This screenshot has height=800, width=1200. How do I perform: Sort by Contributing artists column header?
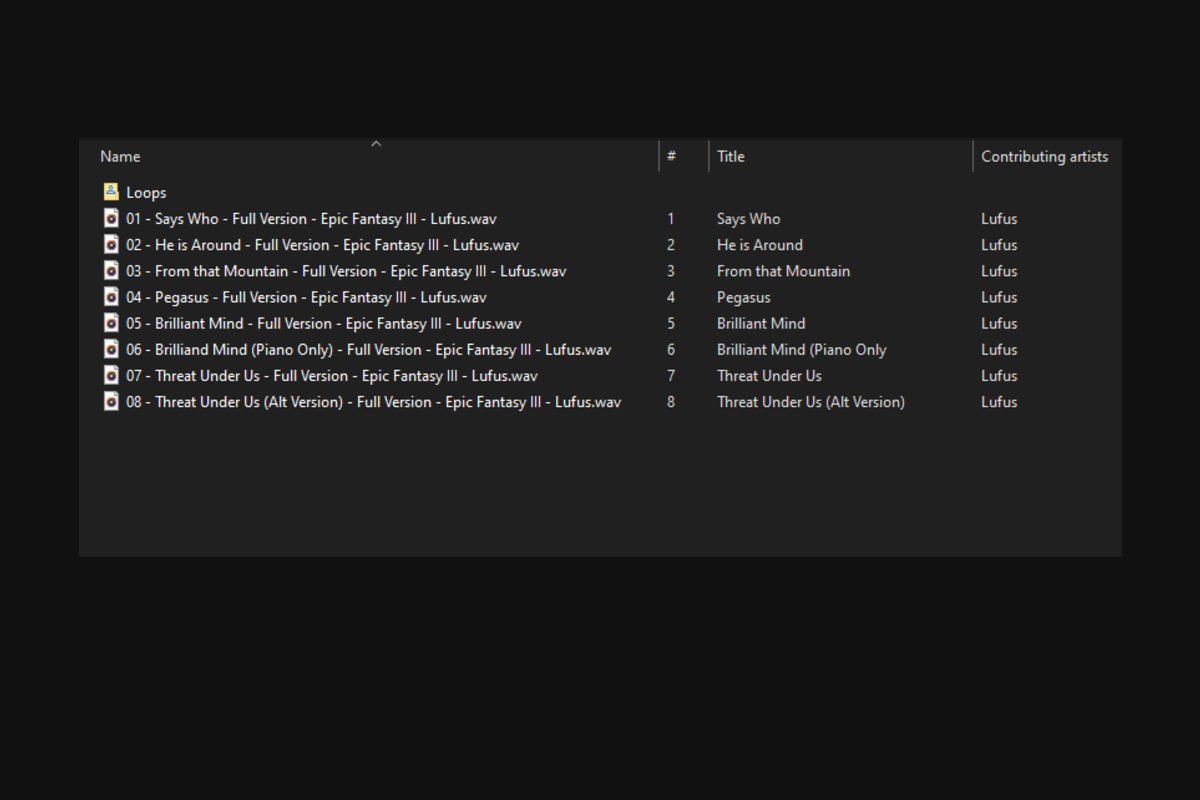tap(1044, 156)
